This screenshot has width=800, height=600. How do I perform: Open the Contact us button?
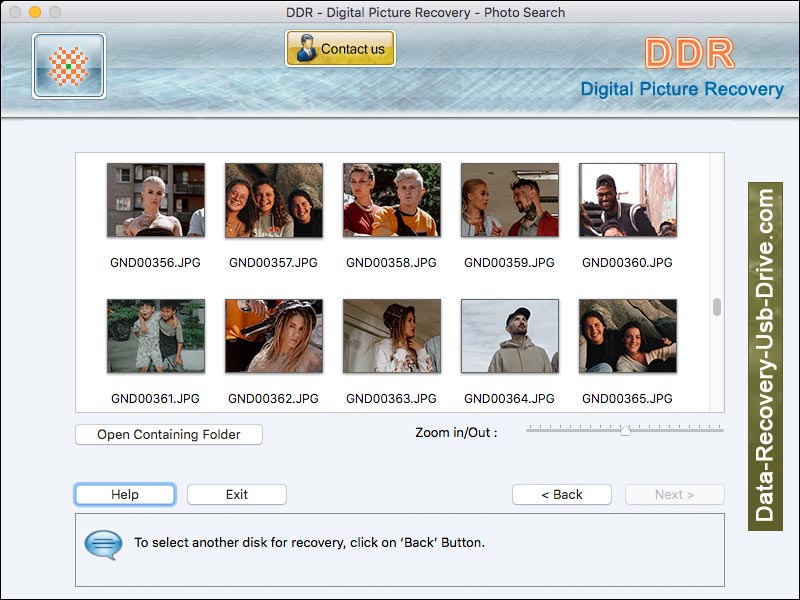340,46
